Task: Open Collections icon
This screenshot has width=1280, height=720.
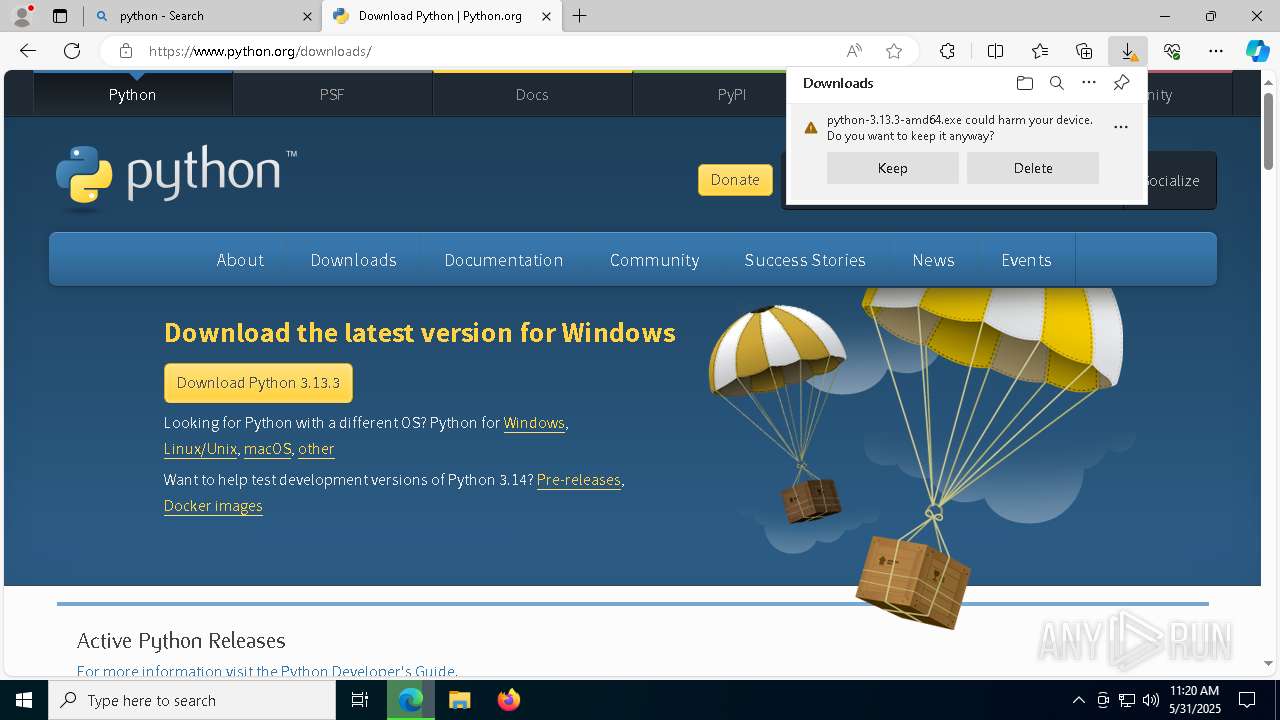Action: (x=1084, y=51)
